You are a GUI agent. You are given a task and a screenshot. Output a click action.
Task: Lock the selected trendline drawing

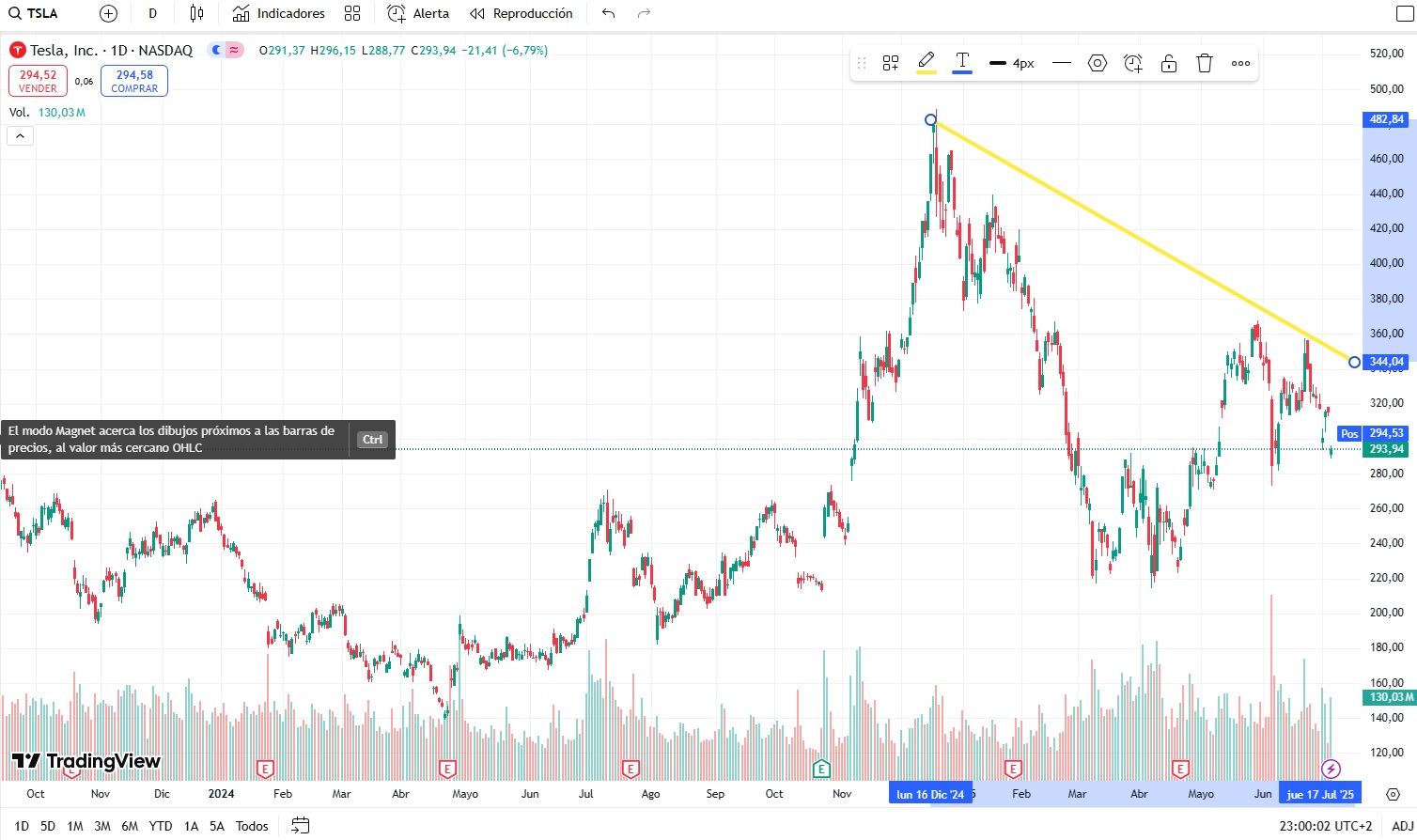coord(1169,63)
